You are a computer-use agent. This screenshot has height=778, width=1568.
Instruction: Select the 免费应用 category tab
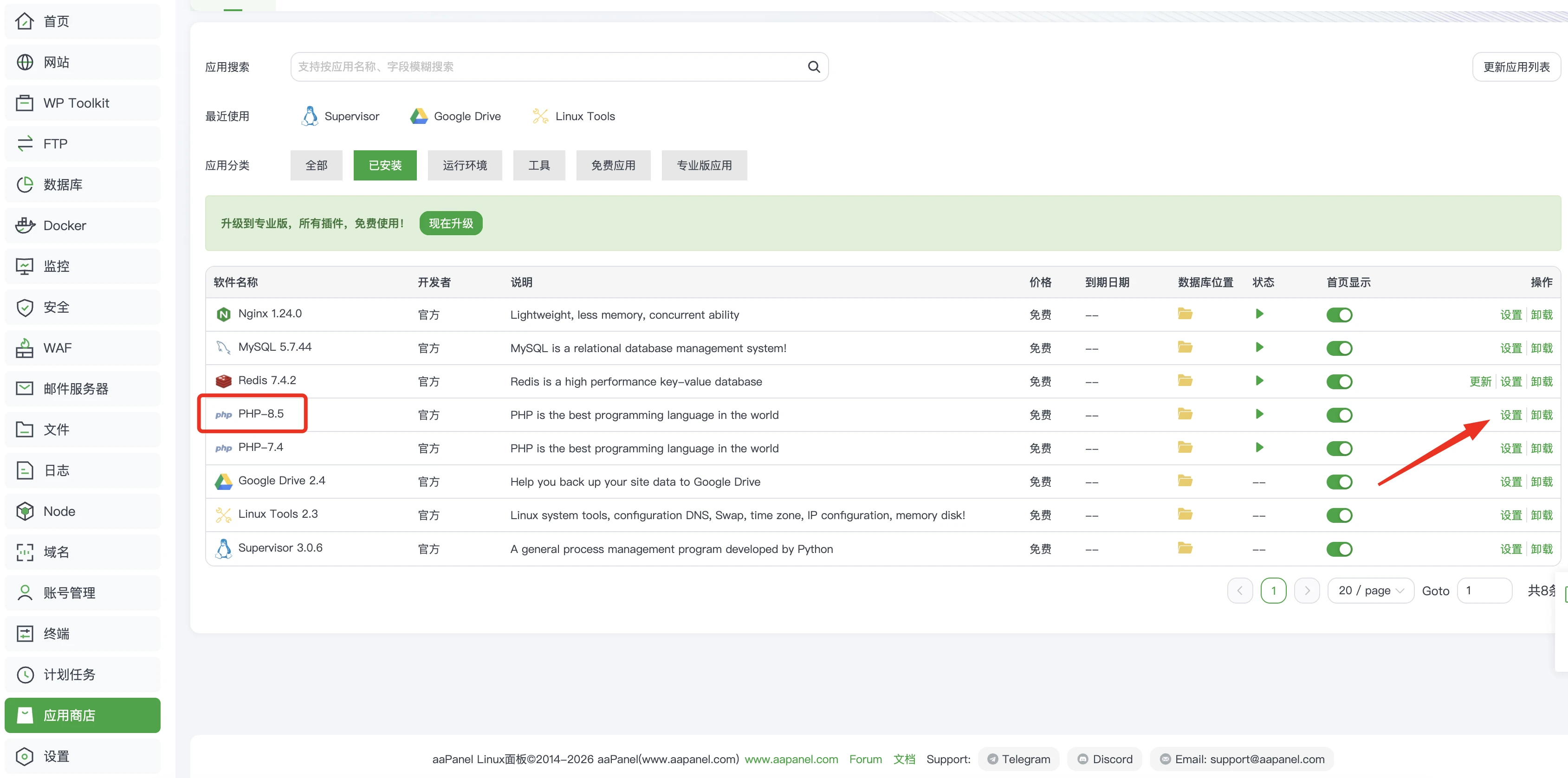[613, 166]
